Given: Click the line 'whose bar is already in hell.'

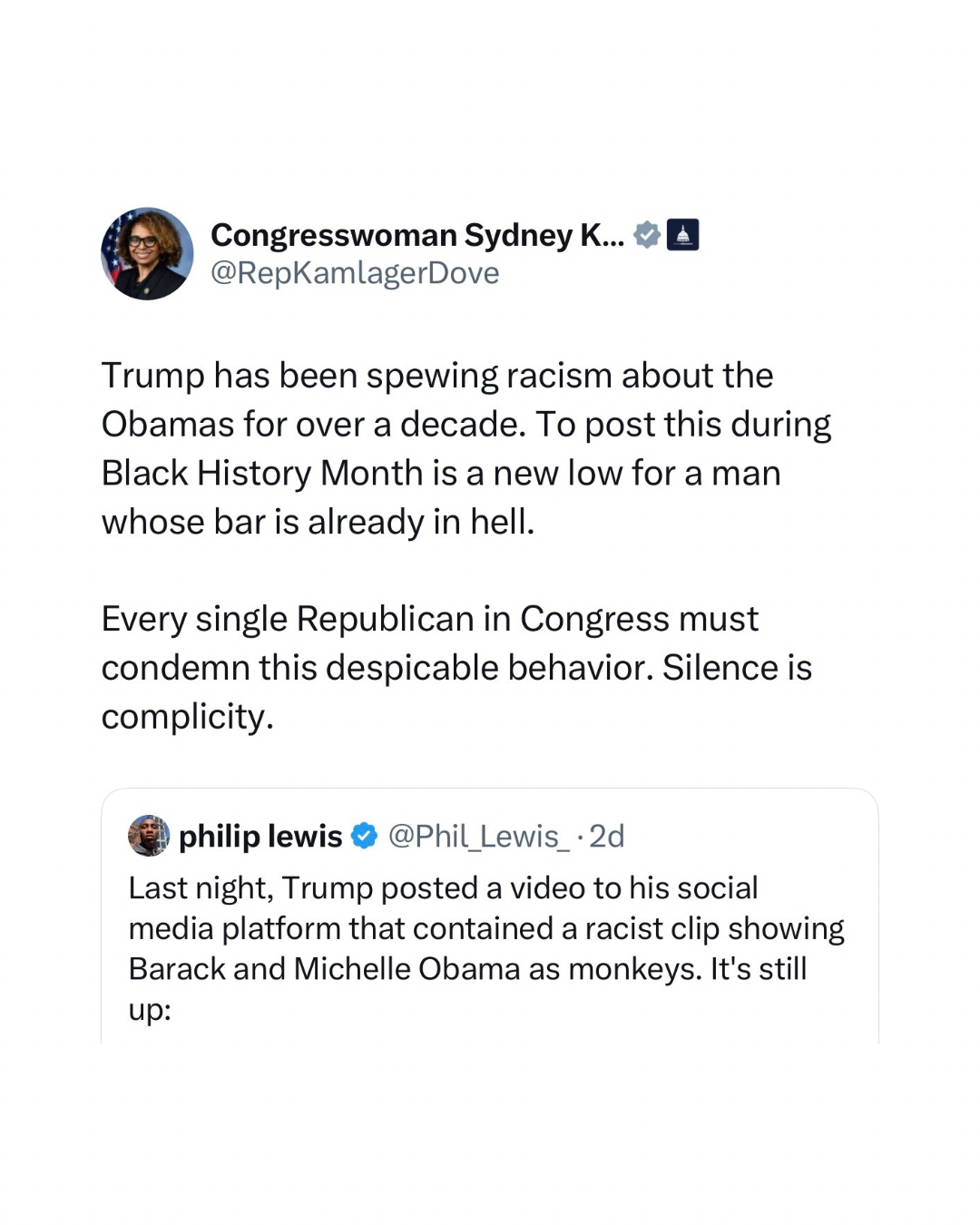Looking at the screenshot, I should (x=318, y=523).
